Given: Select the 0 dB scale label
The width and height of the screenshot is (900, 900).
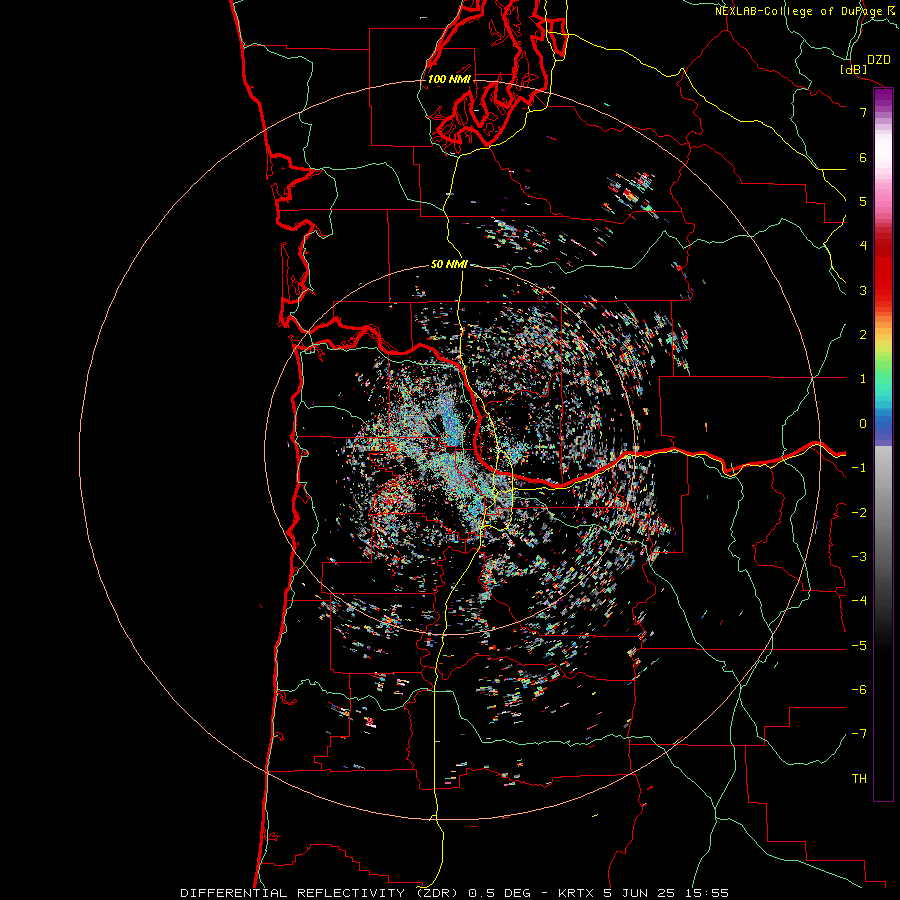Looking at the screenshot, I should (863, 424).
